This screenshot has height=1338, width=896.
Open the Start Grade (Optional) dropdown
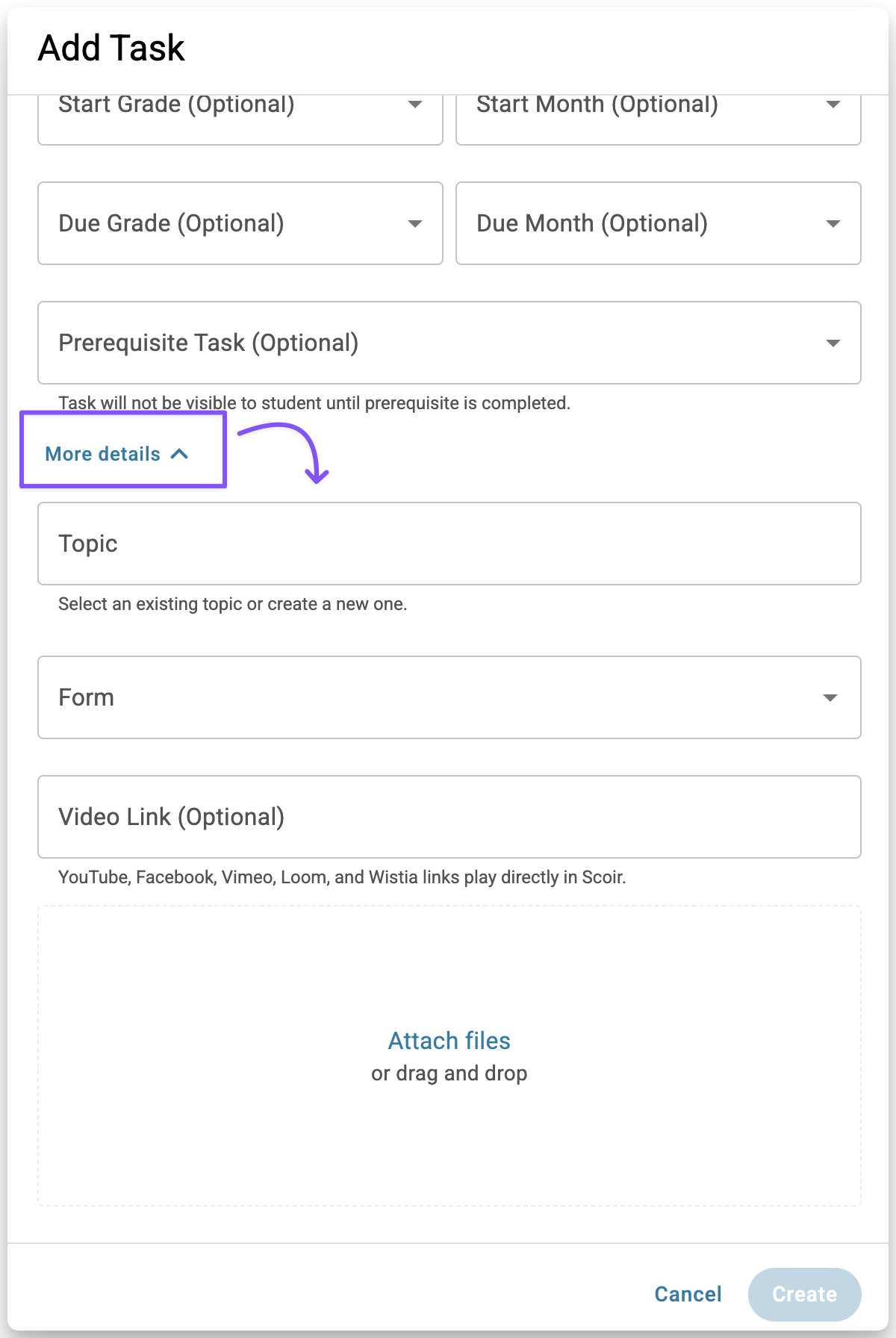tap(224, 112)
